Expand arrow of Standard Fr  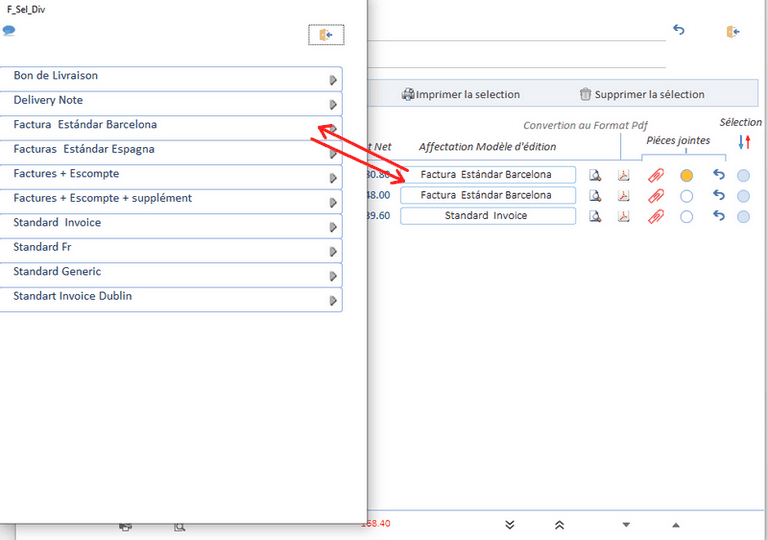pyautogui.click(x=333, y=251)
